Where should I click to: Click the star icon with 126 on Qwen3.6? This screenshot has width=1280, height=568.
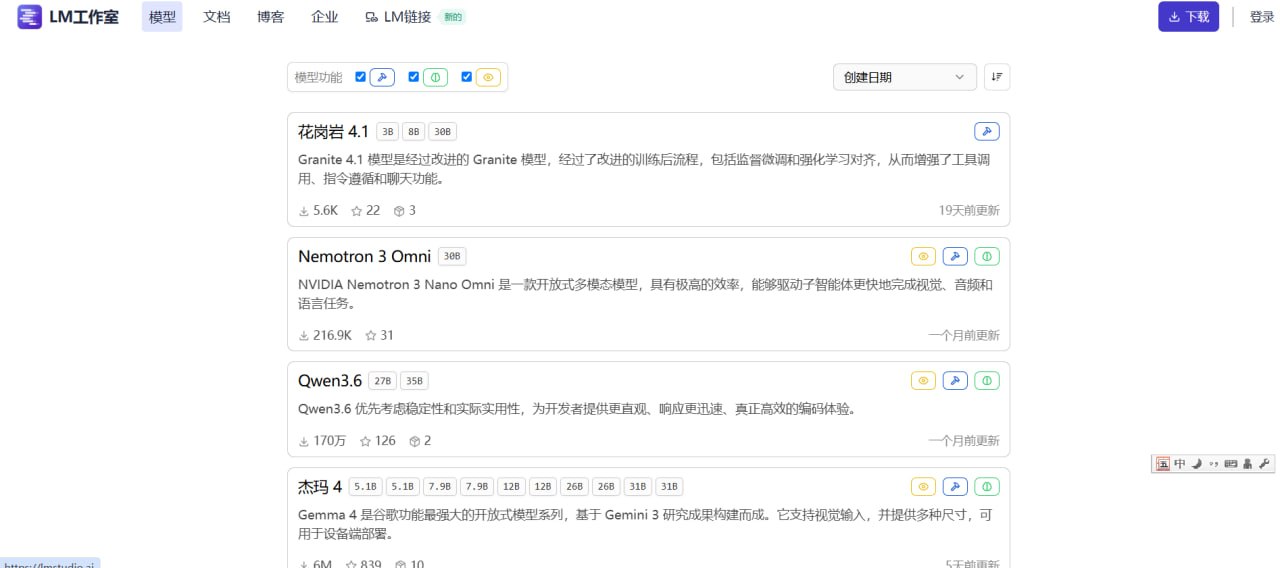pyautogui.click(x=366, y=441)
